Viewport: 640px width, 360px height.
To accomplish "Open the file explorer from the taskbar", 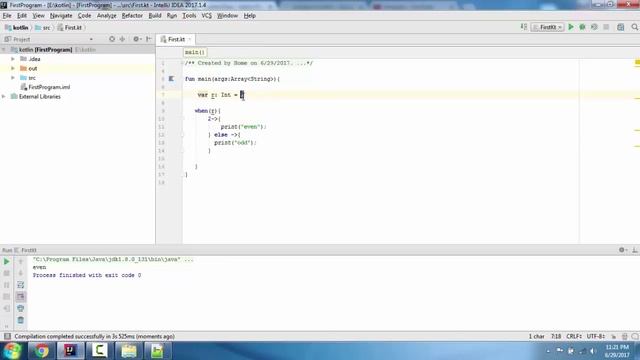I will tap(129, 351).
